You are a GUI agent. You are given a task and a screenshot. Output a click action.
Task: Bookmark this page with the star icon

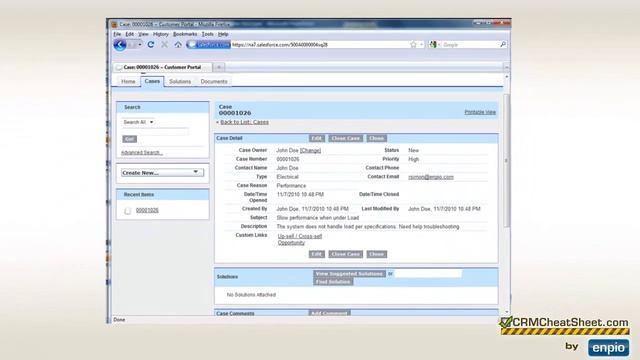(413, 44)
